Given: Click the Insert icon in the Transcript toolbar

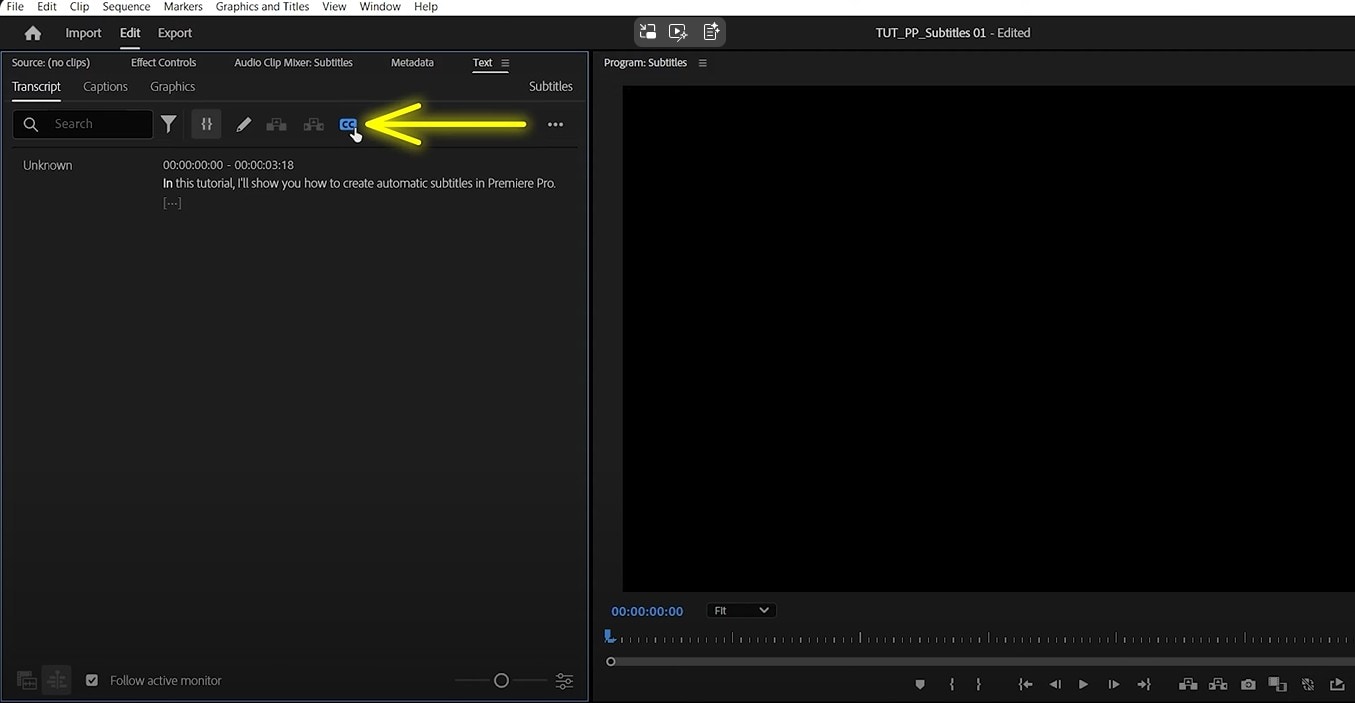Looking at the screenshot, I should click(x=277, y=125).
